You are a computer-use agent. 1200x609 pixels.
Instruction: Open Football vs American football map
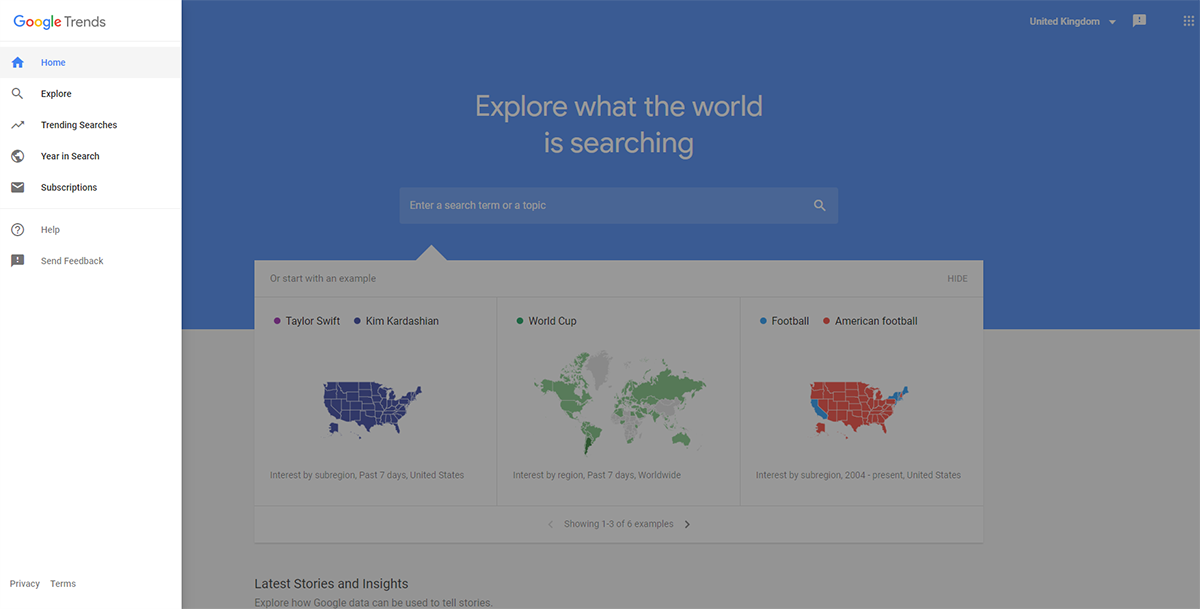pos(861,400)
